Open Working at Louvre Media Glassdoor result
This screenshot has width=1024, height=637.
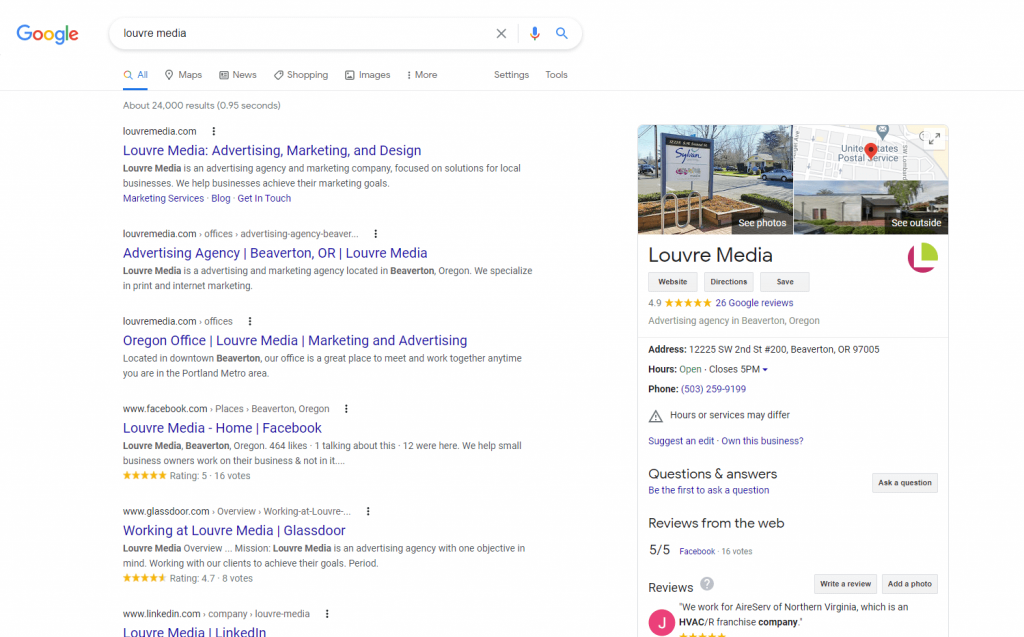[x=234, y=531]
